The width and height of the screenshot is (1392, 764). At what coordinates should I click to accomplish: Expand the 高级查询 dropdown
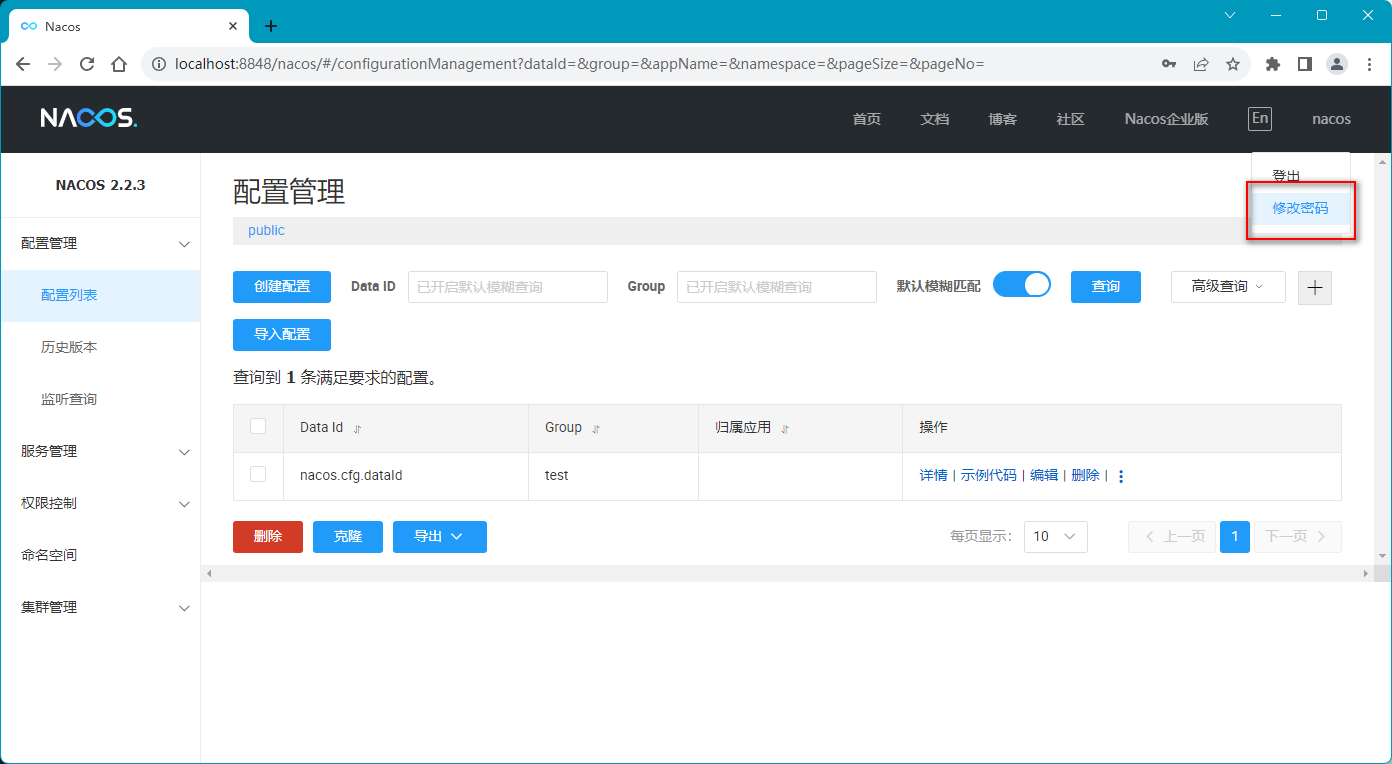click(1228, 286)
